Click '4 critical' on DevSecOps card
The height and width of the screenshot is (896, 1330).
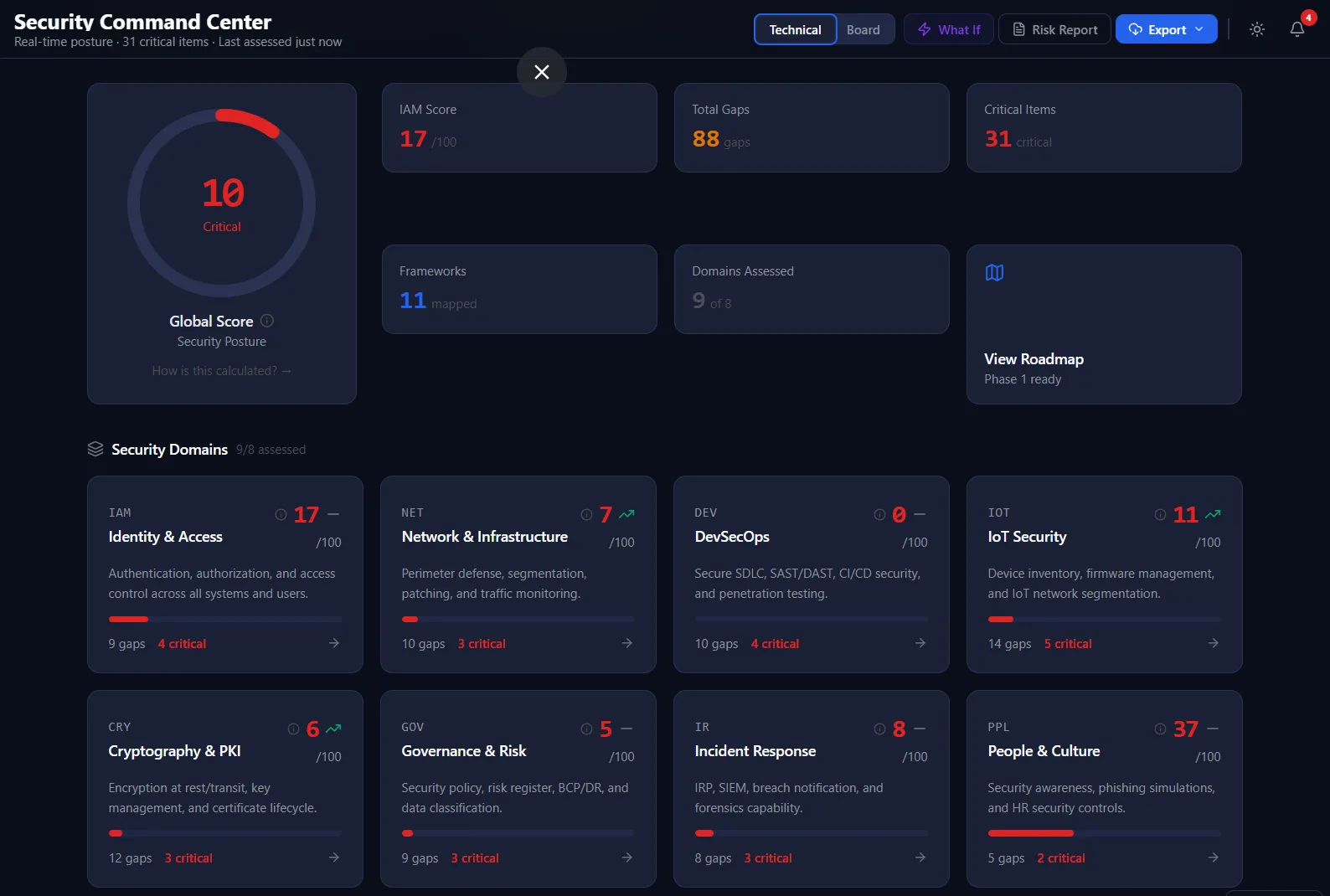[x=775, y=644]
